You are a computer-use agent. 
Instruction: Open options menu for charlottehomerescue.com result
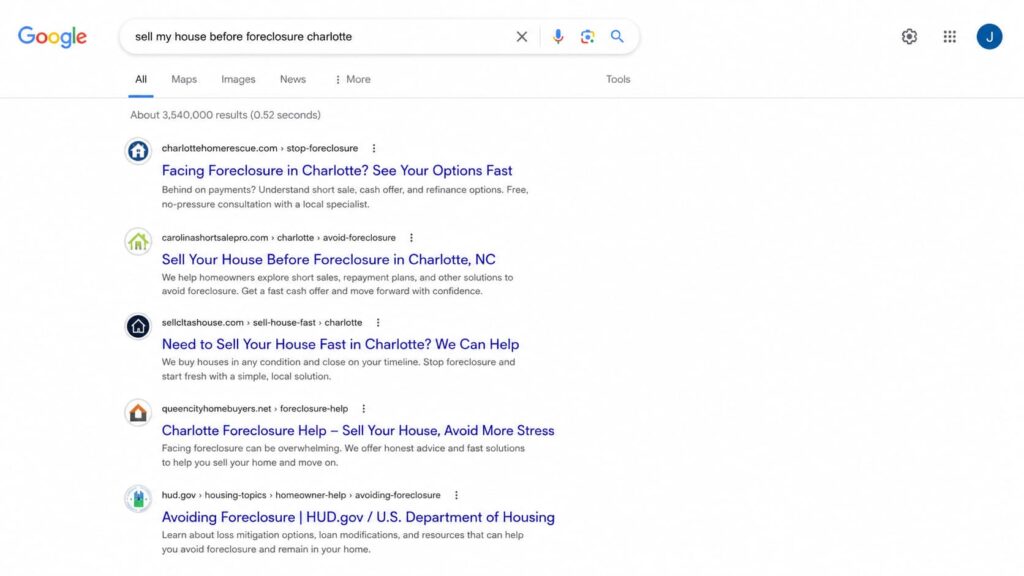tap(374, 148)
